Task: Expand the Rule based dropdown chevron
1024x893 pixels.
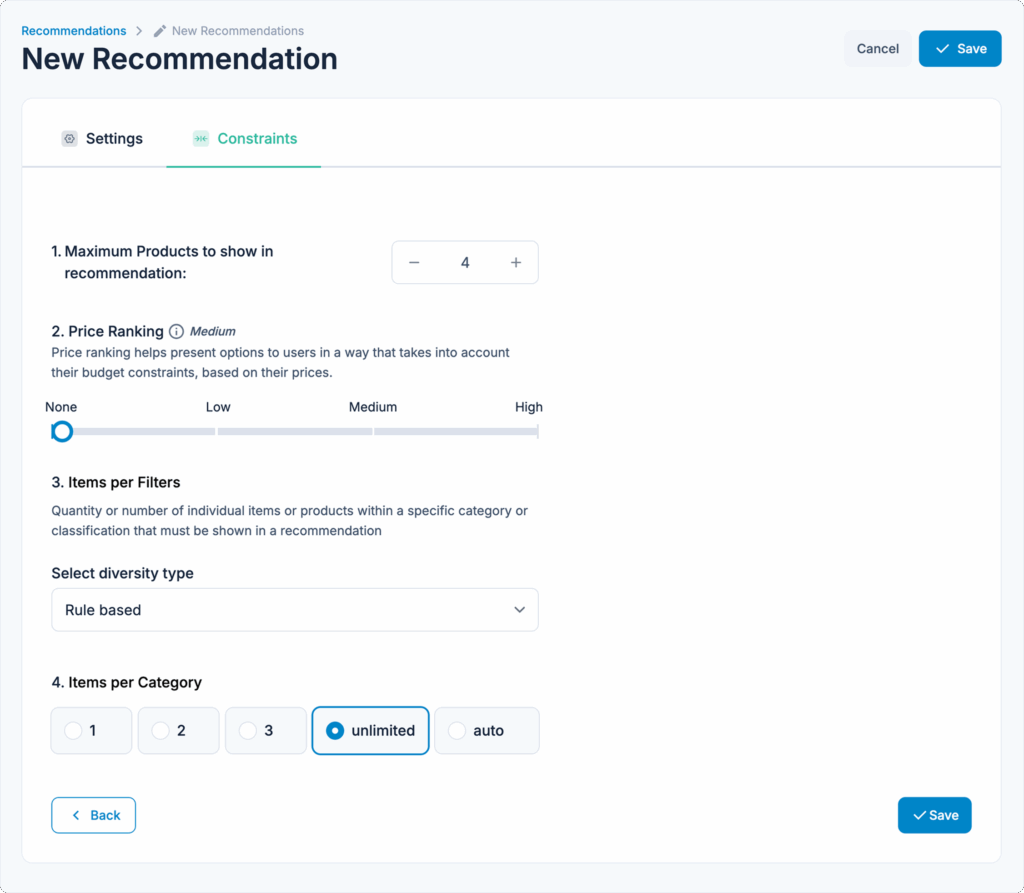Action: [519, 610]
